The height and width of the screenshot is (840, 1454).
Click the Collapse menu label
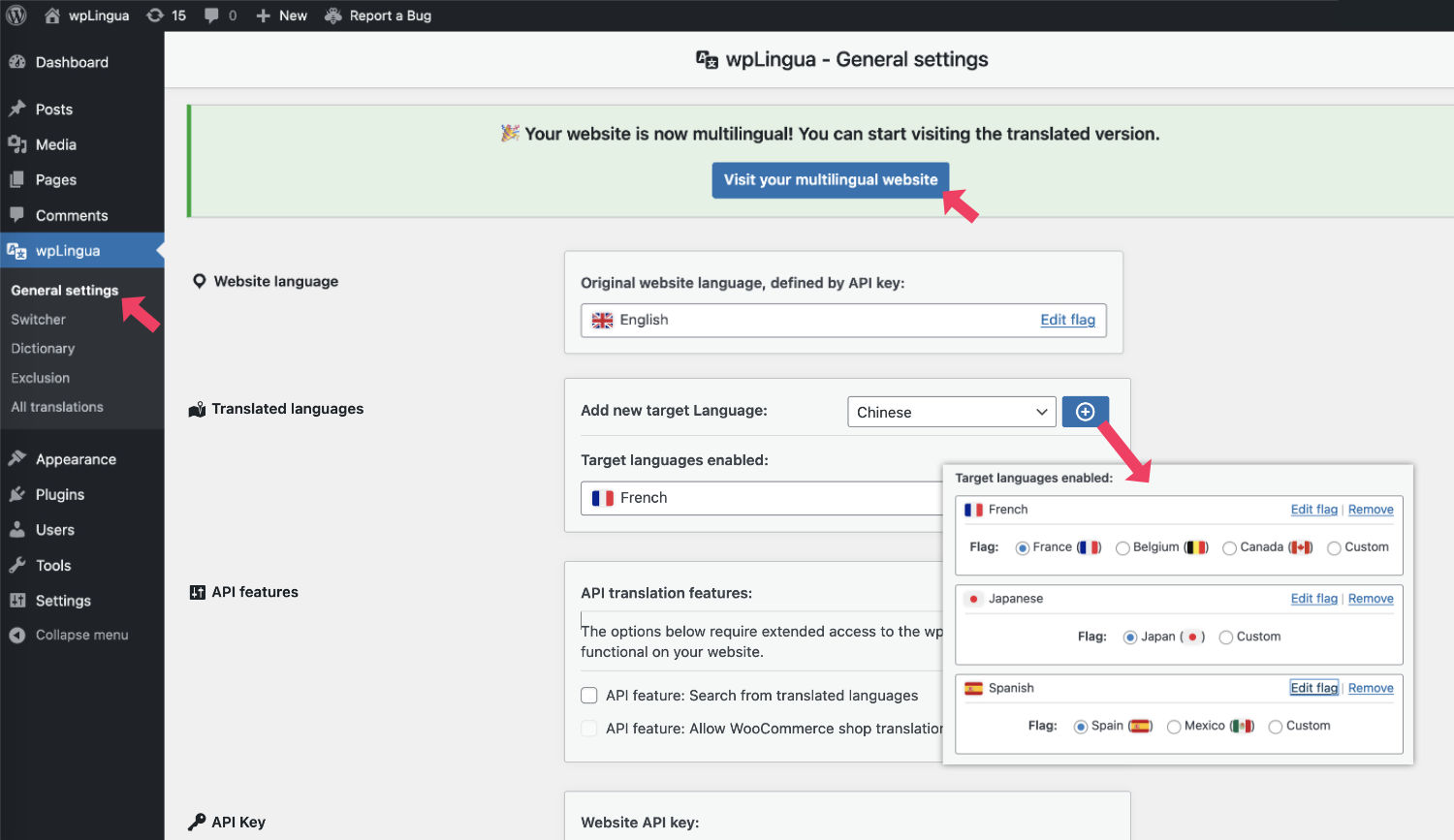[82, 636]
